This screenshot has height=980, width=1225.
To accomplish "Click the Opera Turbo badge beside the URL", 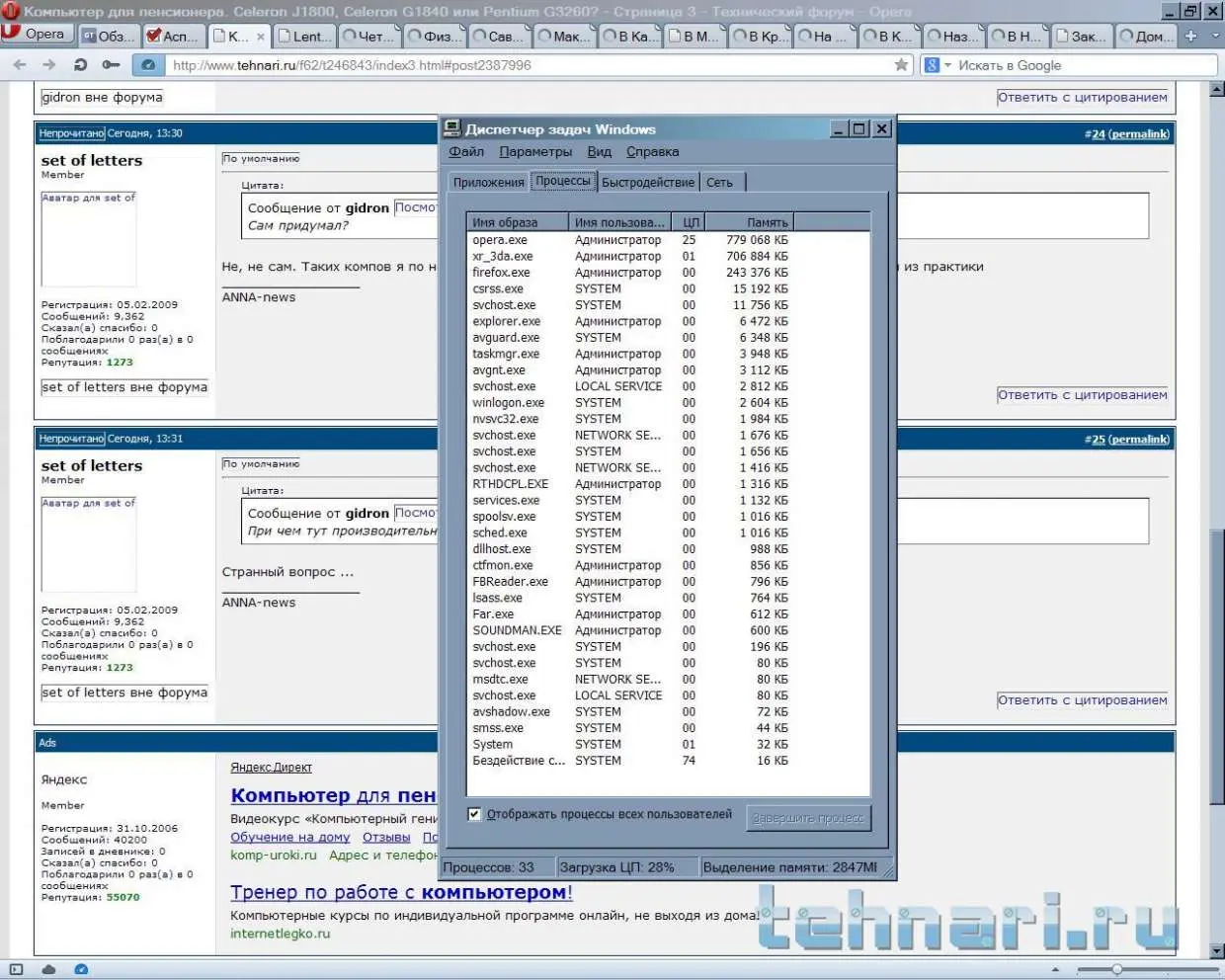I will 147,65.
